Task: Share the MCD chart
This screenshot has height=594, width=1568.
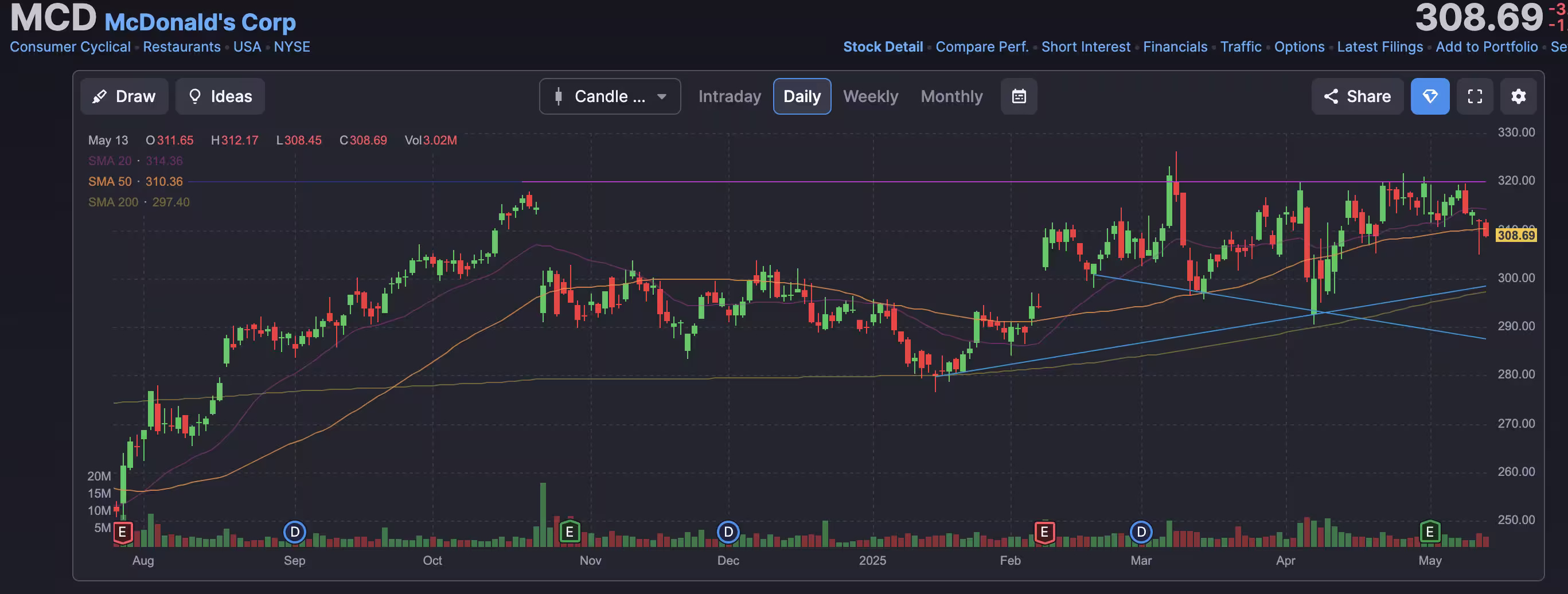Action: (x=1358, y=96)
